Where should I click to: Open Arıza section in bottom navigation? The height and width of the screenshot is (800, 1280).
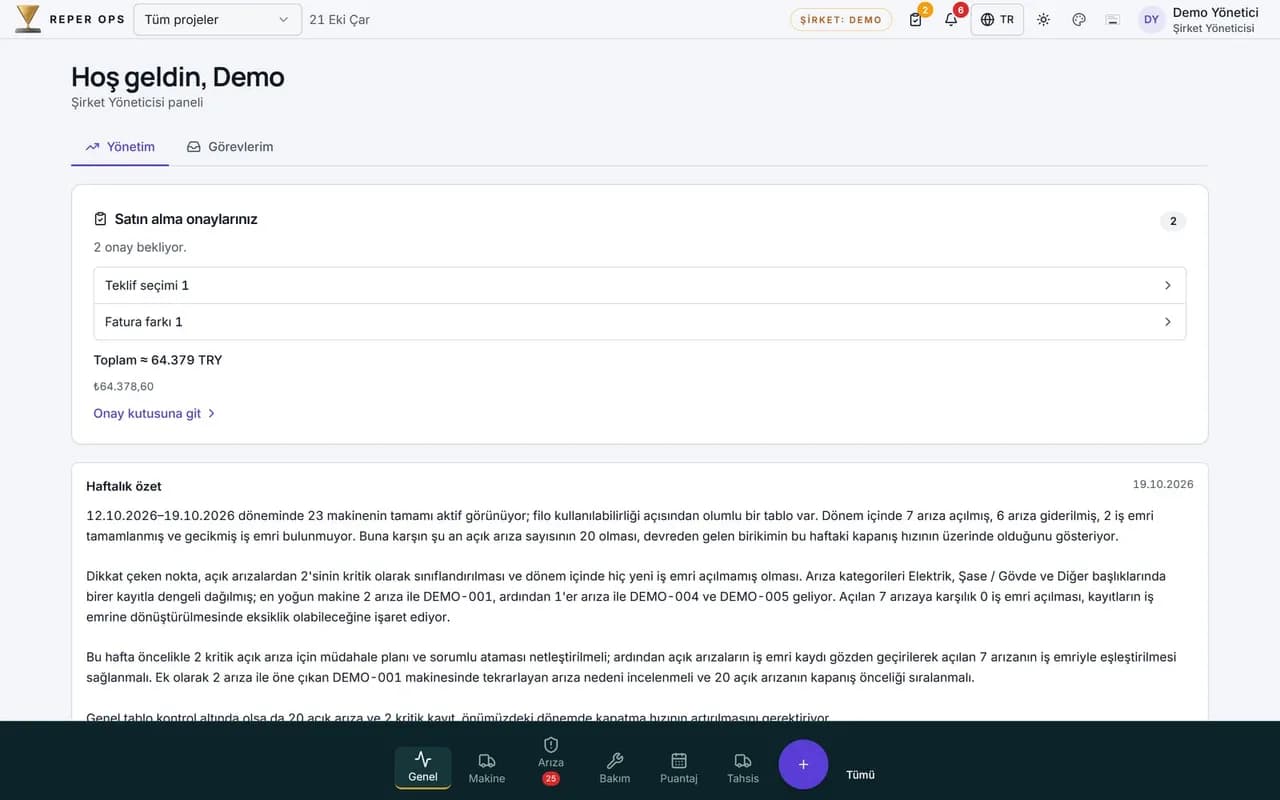pos(551,761)
